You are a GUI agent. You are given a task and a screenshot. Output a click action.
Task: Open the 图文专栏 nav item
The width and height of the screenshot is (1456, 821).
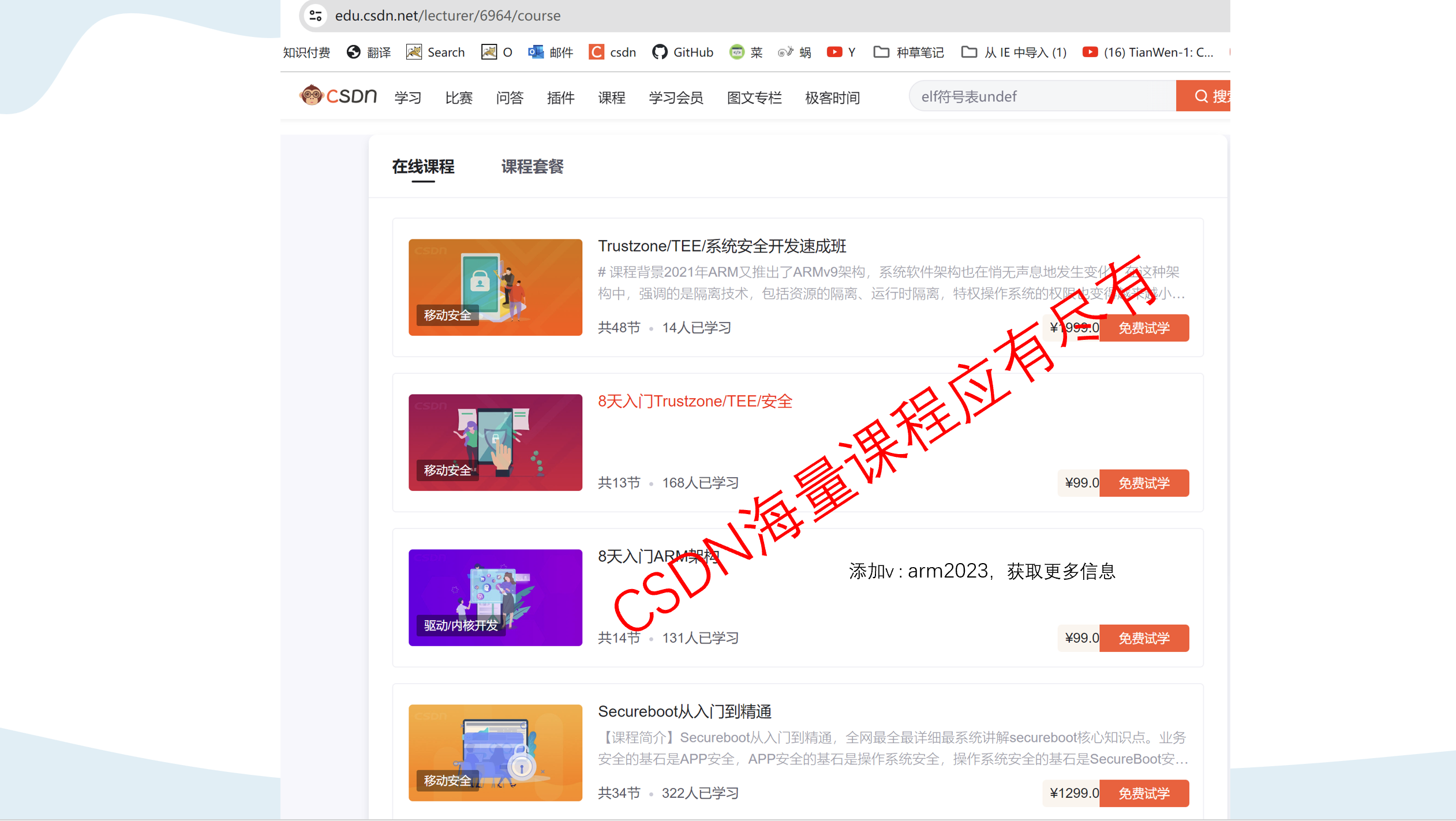click(x=754, y=98)
